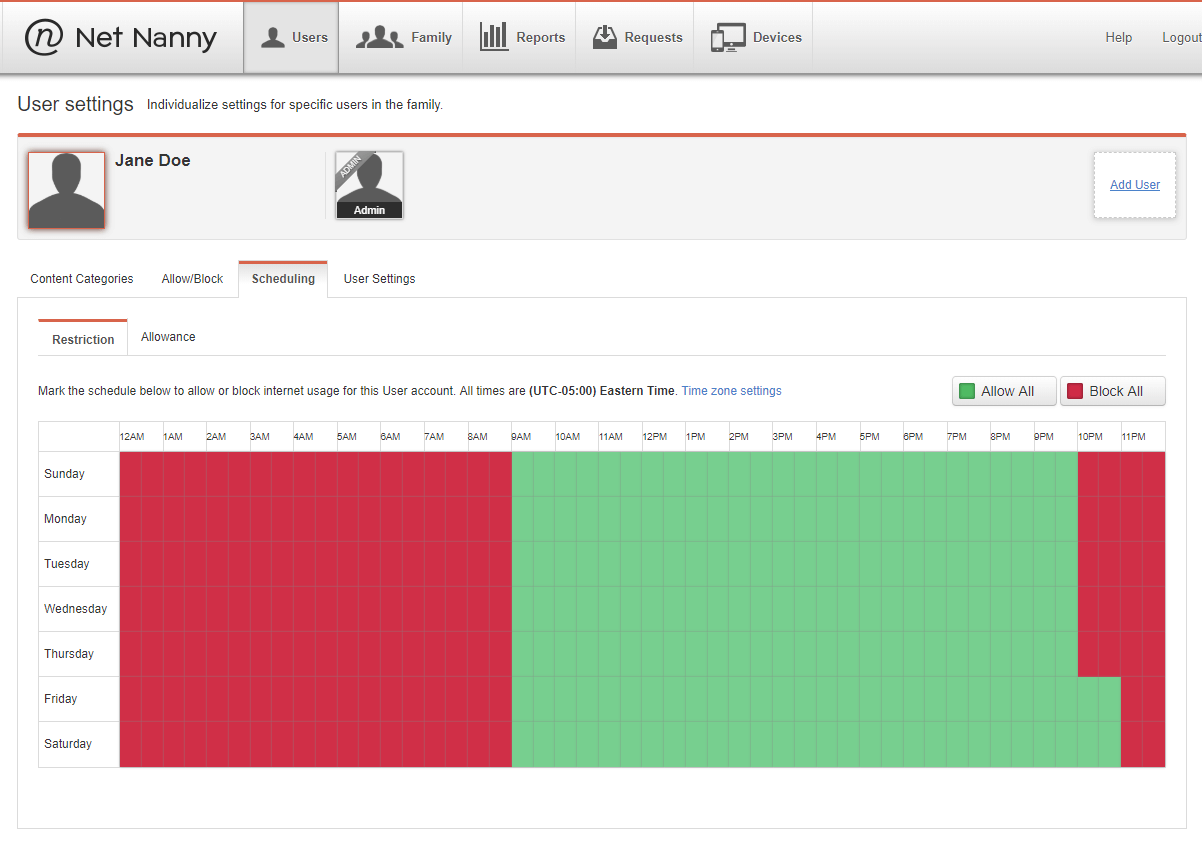This screenshot has height=843, width=1202.
Task: Toggle Sunday 12AM first time block
Action: click(130, 474)
